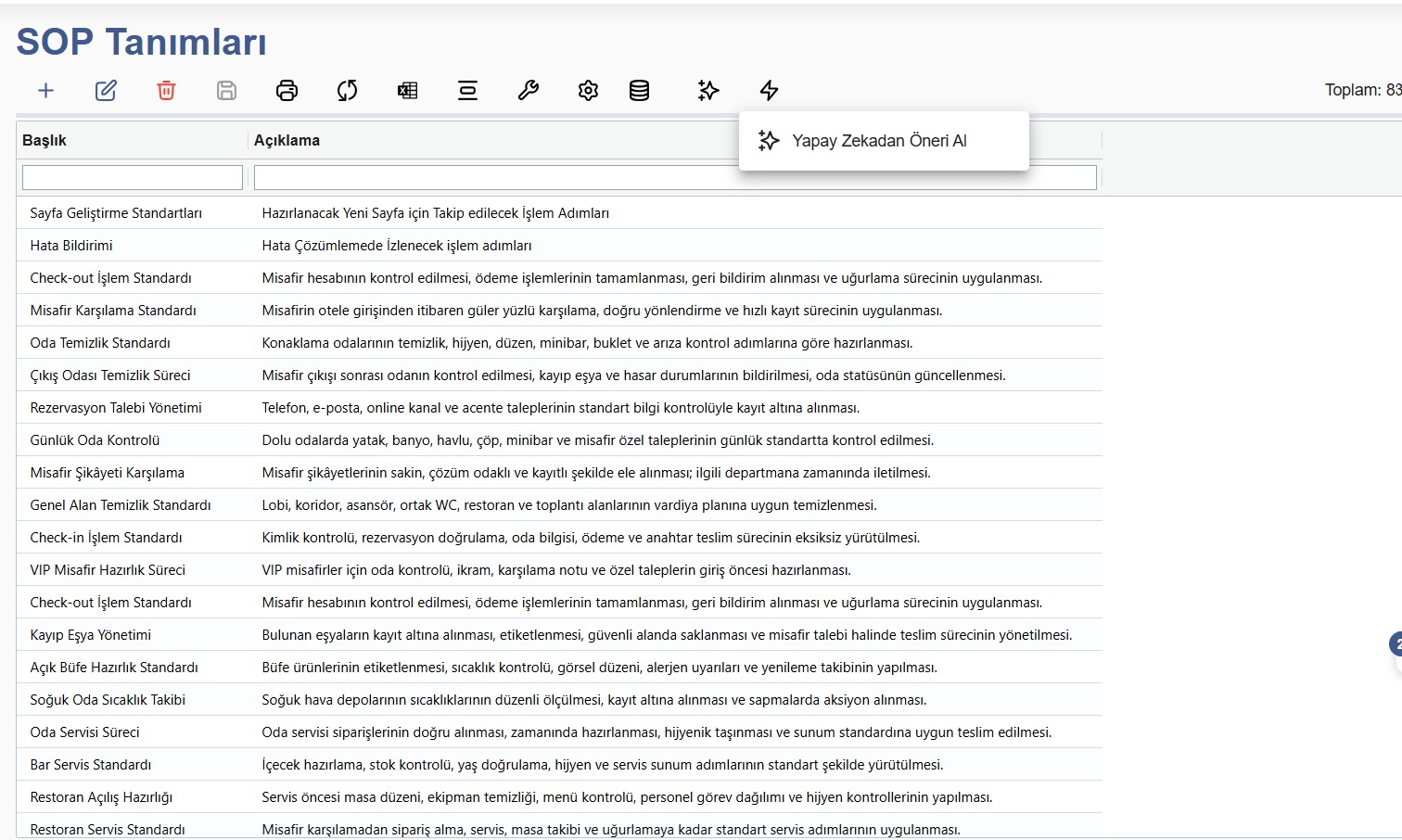1402x840 pixels.
Task: Sort by the Başlık column header
Action: (45, 140)
